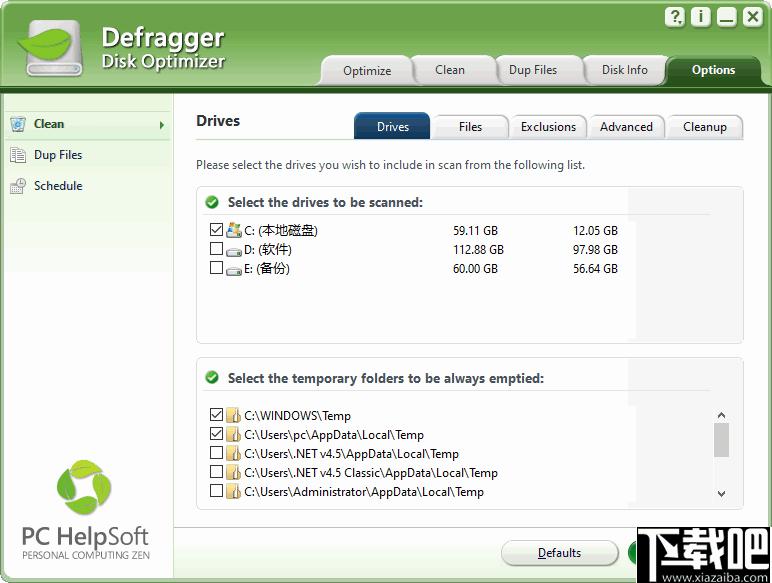Open the Disk Info tab
The width and height of the screenshot is (772, 583).
click(624, 70)
